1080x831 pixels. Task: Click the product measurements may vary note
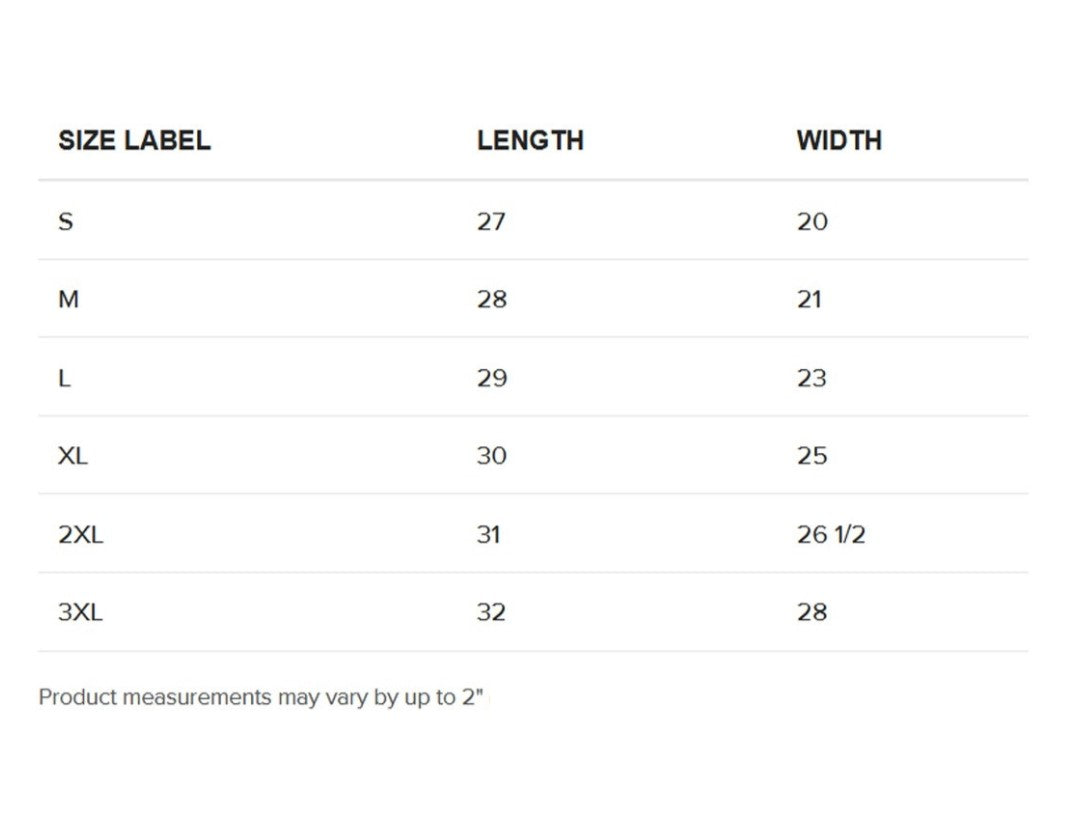point(260,697)
